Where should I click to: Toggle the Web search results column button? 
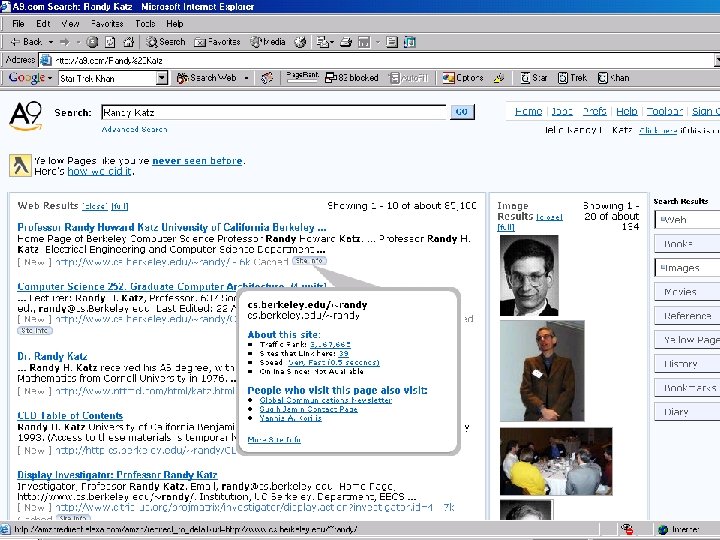click(x=687, y=219)
